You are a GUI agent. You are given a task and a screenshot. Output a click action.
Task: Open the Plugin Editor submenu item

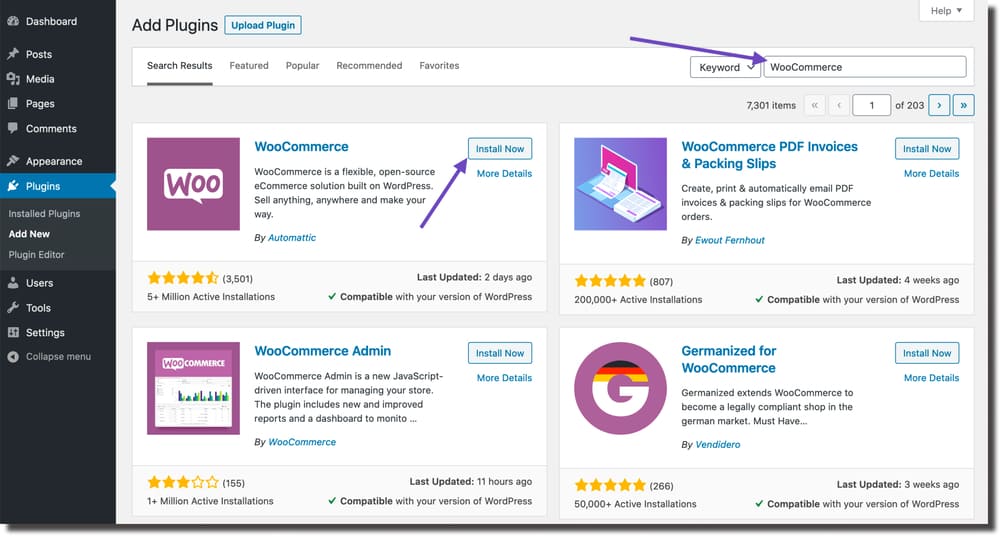click(36, 255)
